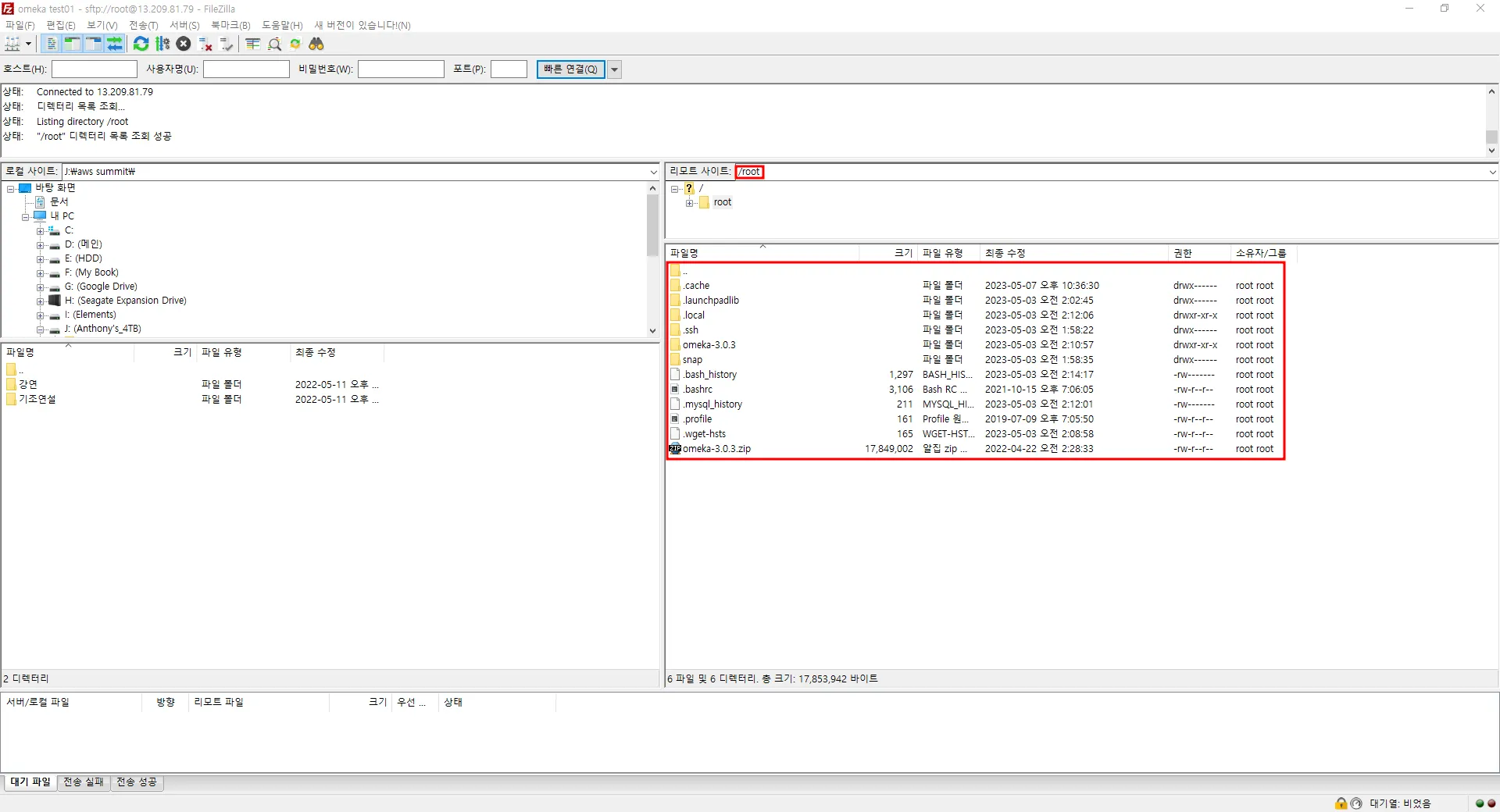Expand the D: (메인) drive node
Screen dimensions: 1500x812
pos(40,244)
